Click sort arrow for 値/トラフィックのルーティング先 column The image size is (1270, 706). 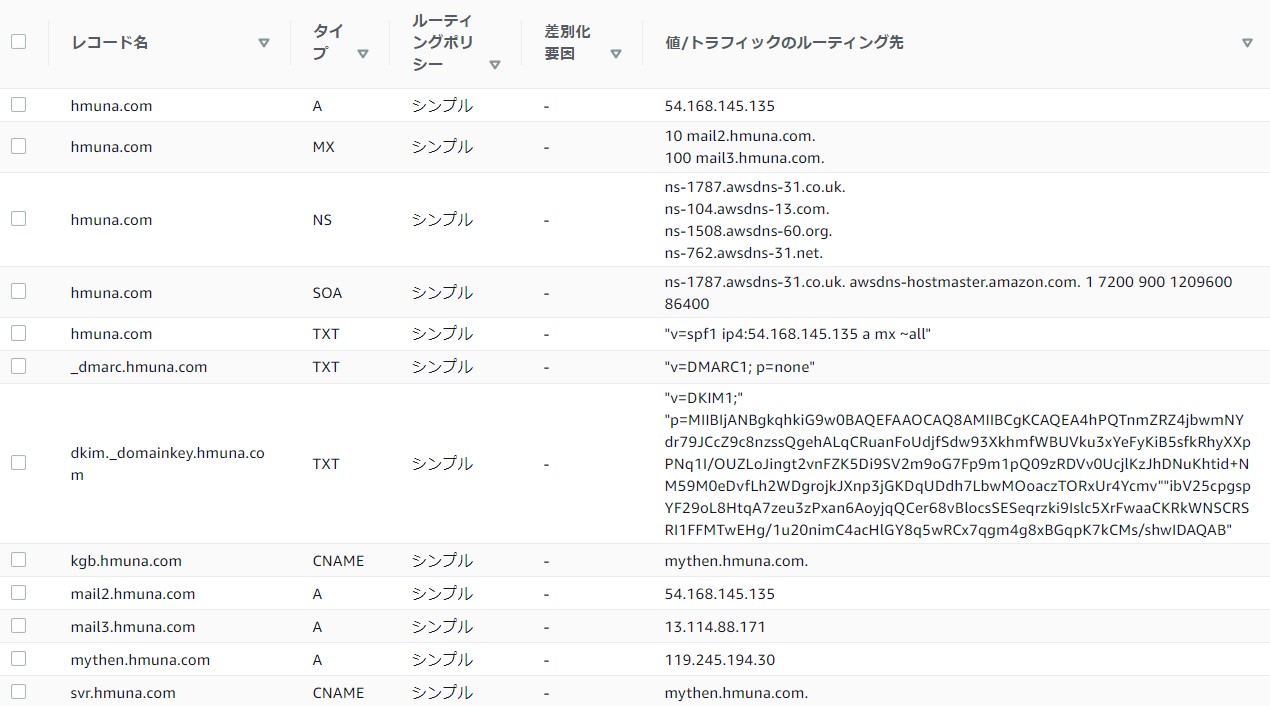(1247, 43)
